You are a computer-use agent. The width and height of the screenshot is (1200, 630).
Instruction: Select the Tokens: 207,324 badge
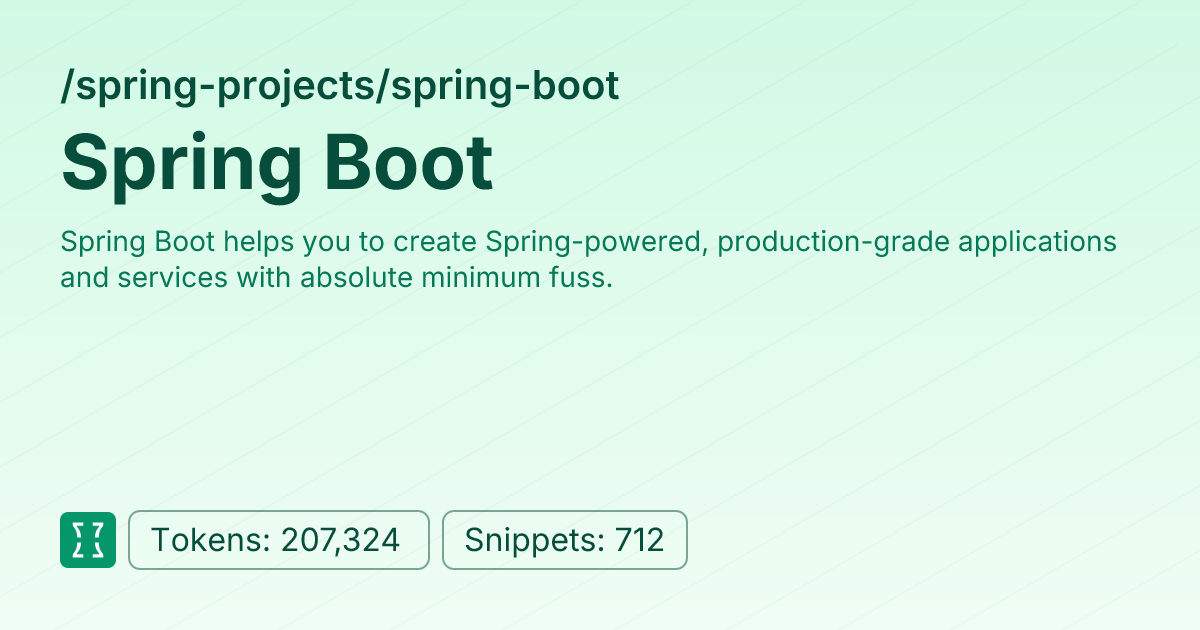pyautogui.click(x=279, y=540)
